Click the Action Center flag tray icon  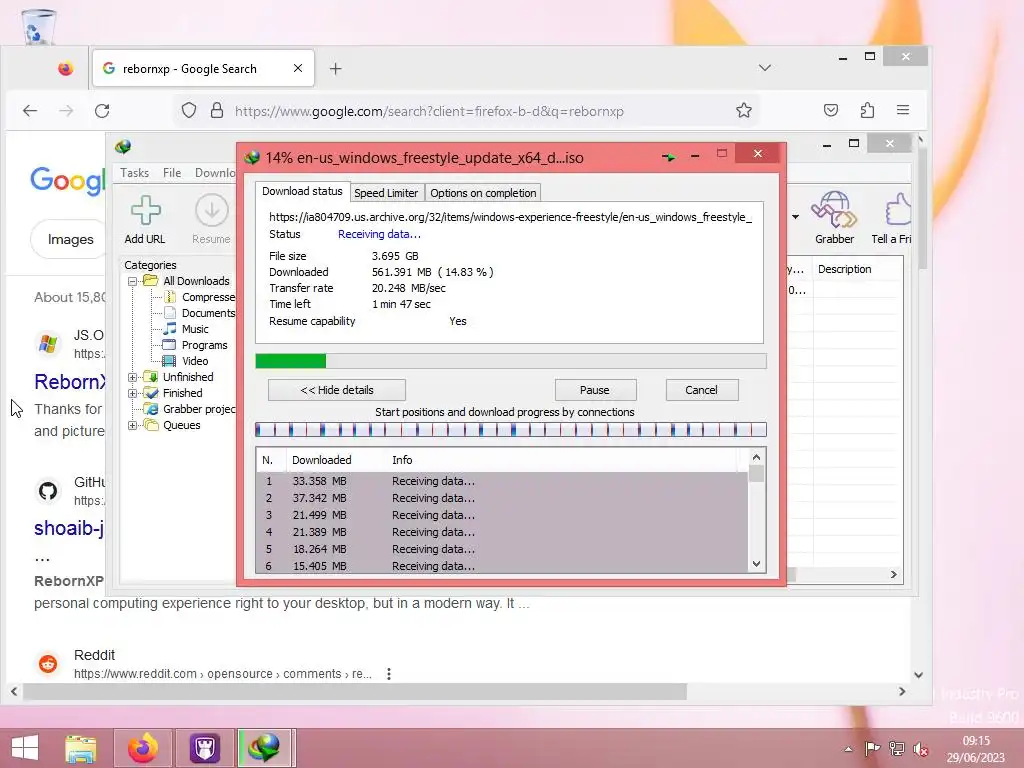coord(872,749)
